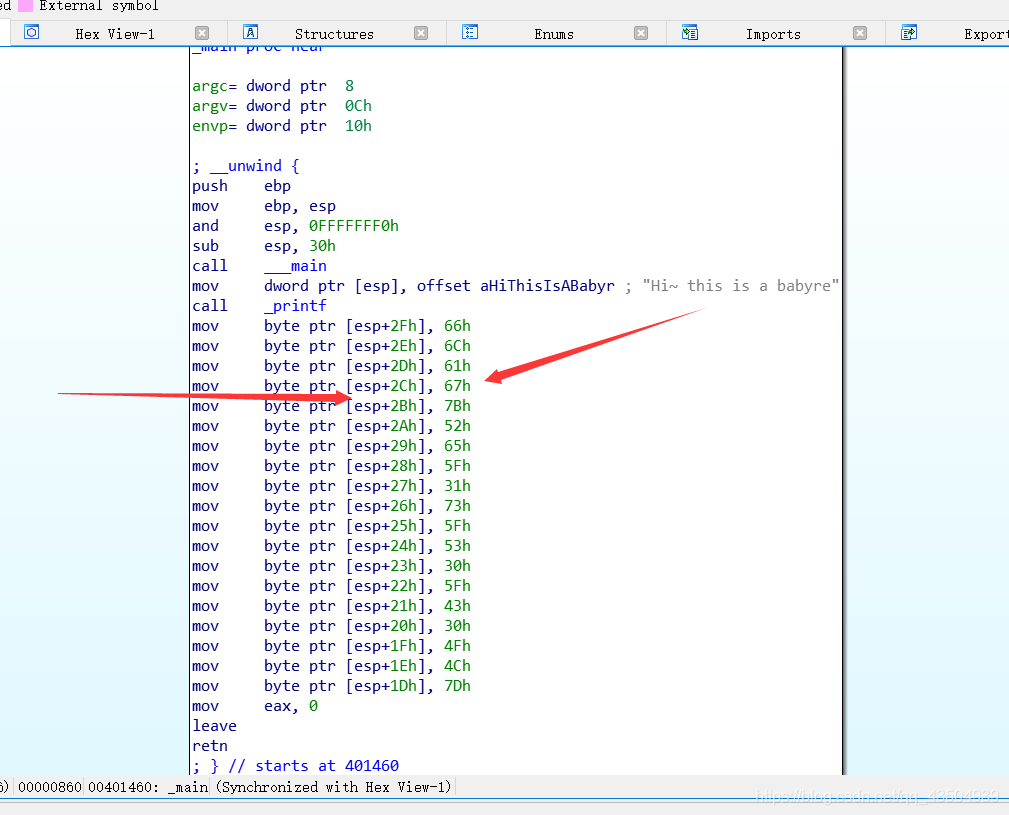The width and height of the screenshot is (1009, 815).
Task: Click the 66h value at esp+2Fh
Action: tap(458, 326)
